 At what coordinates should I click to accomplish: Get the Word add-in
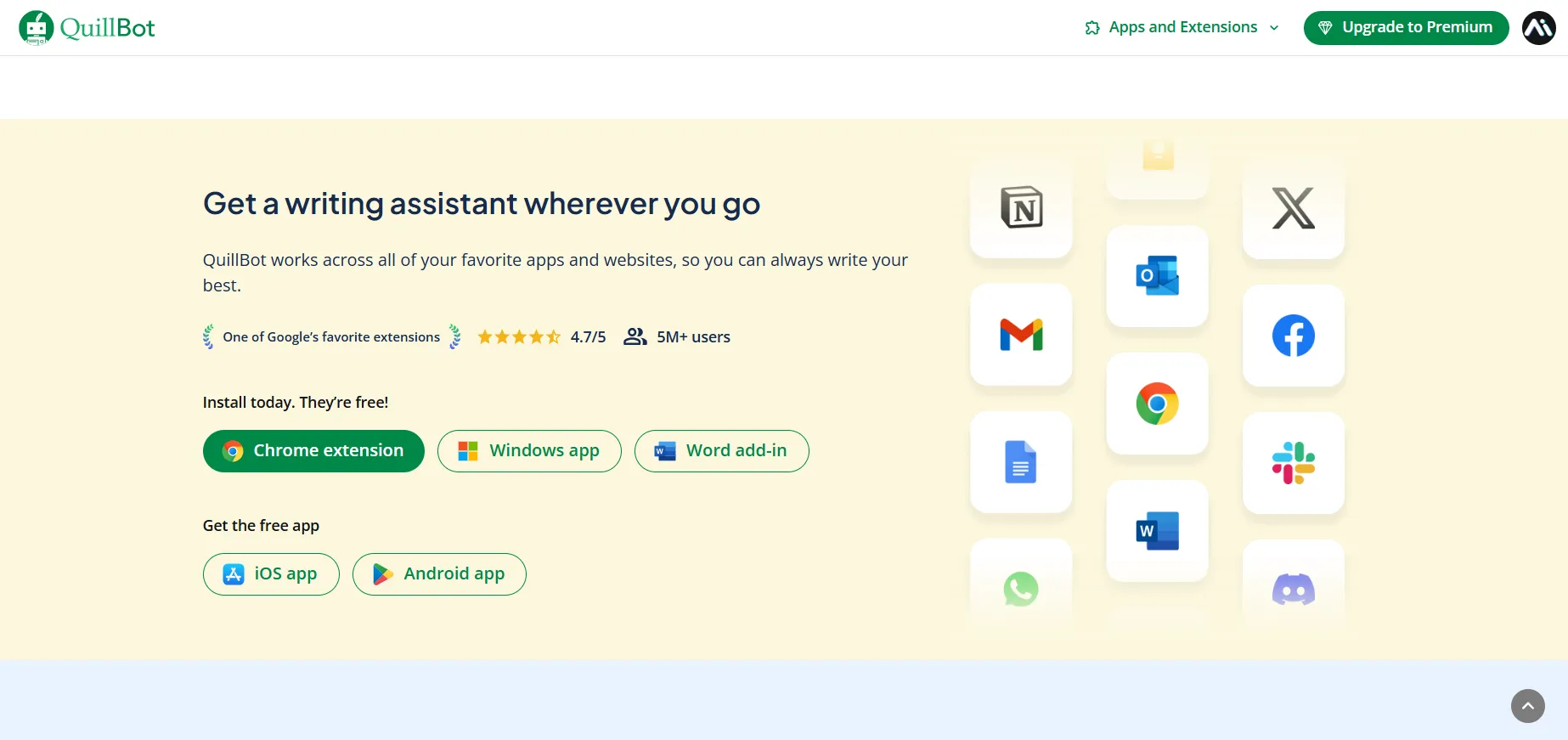(x=721, y=451)
